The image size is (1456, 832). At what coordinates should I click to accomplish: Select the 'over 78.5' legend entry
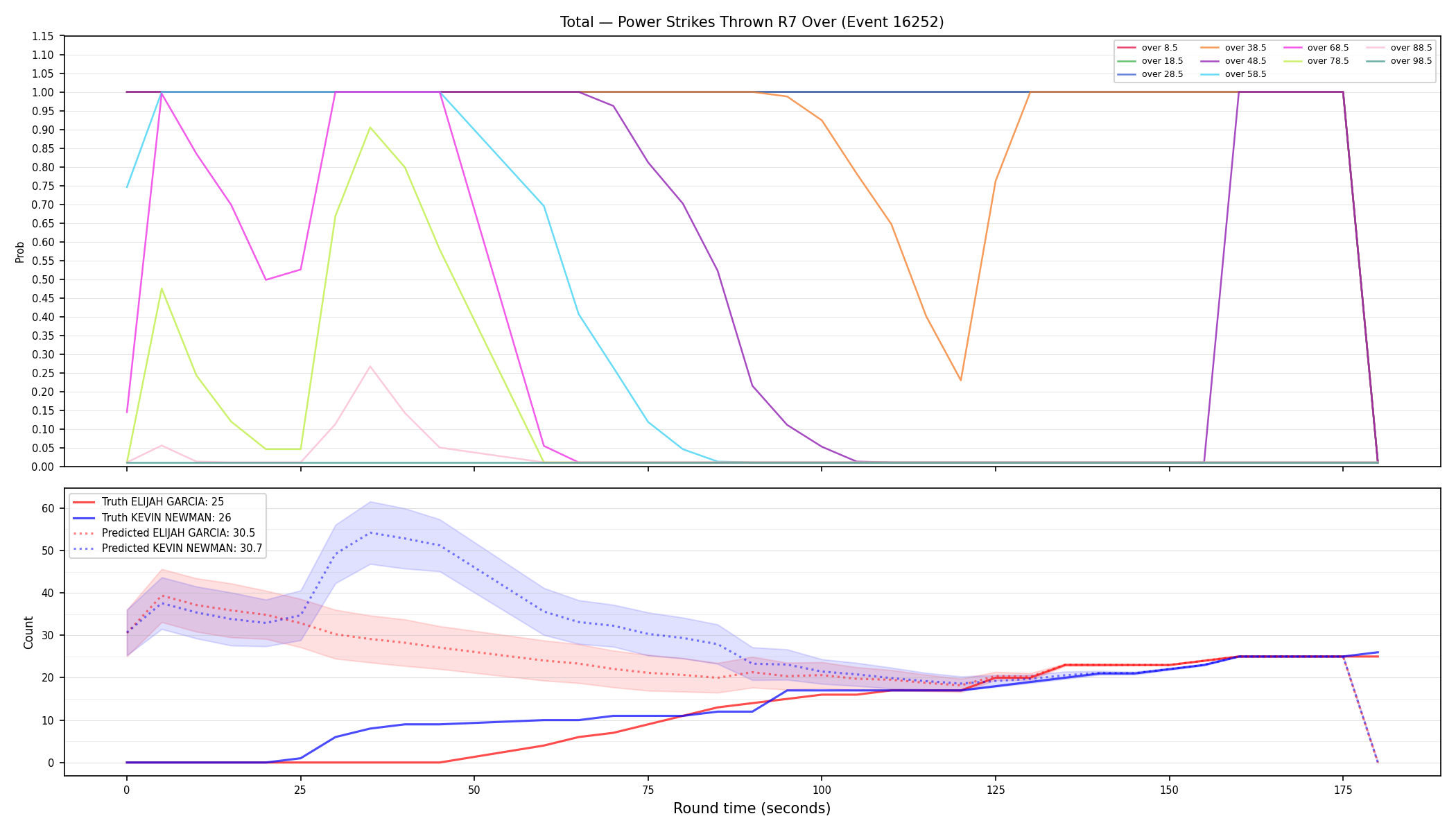coord(1316,61)
